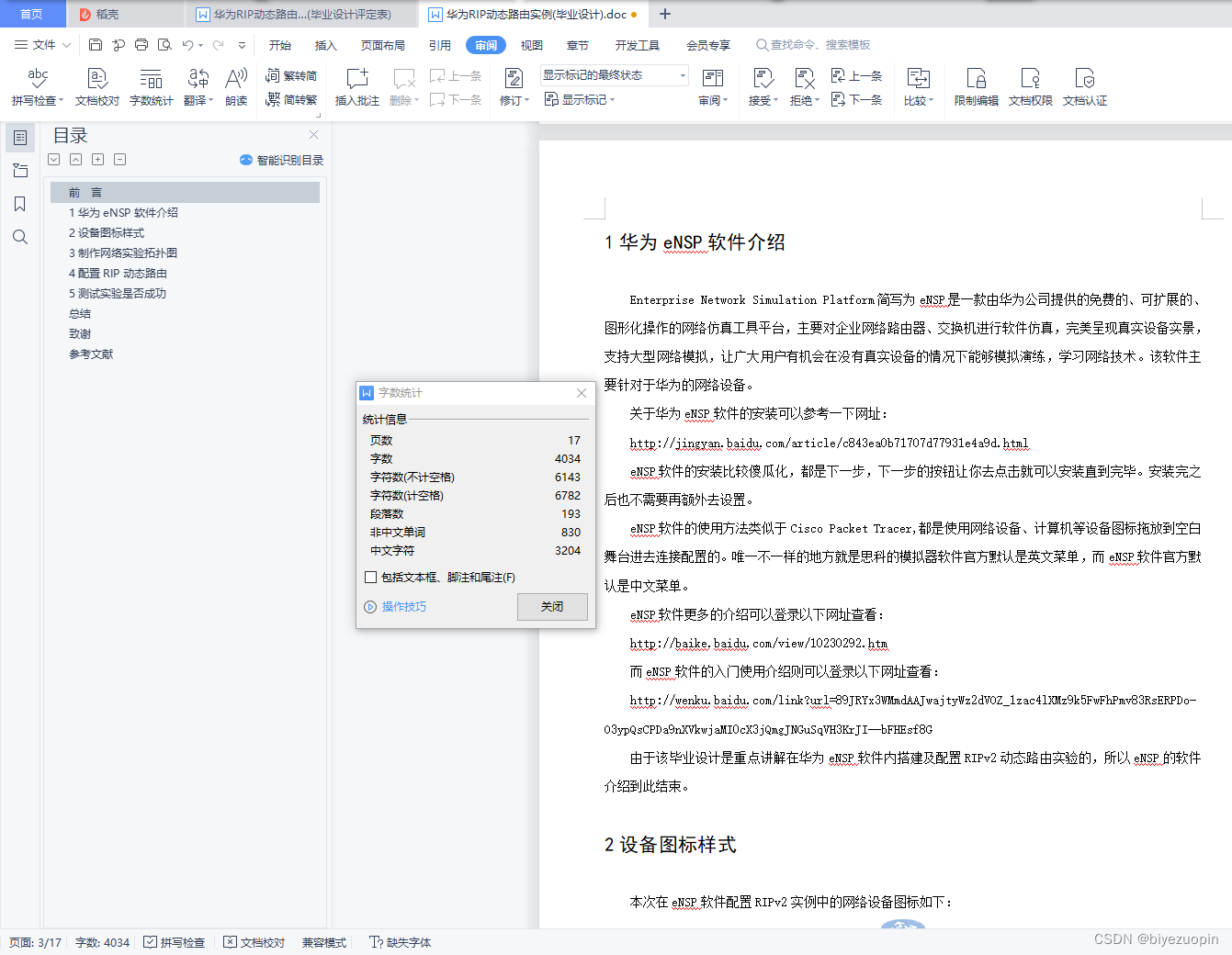Viewport: 1232px width, 955px height.
Task: Click the 朗读 read aloud icon
Action: click(236, 87)
